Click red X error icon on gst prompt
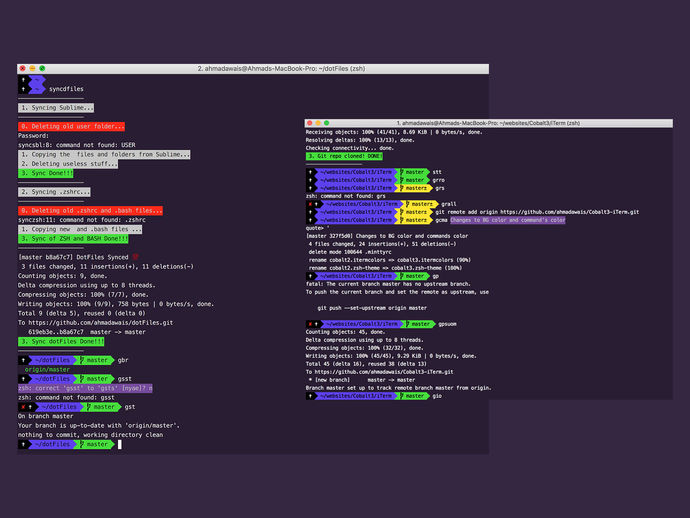690x518 pixels. pos(23,407)
